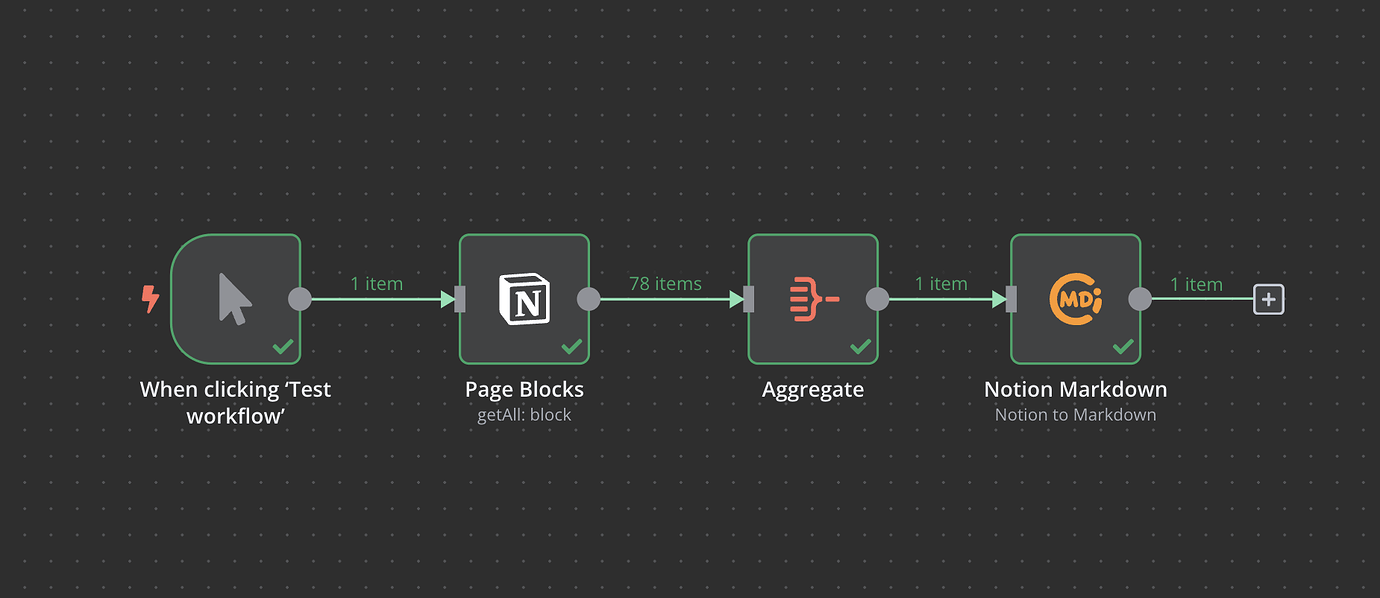Click the plus button to add a new node

click(1268, 298)
